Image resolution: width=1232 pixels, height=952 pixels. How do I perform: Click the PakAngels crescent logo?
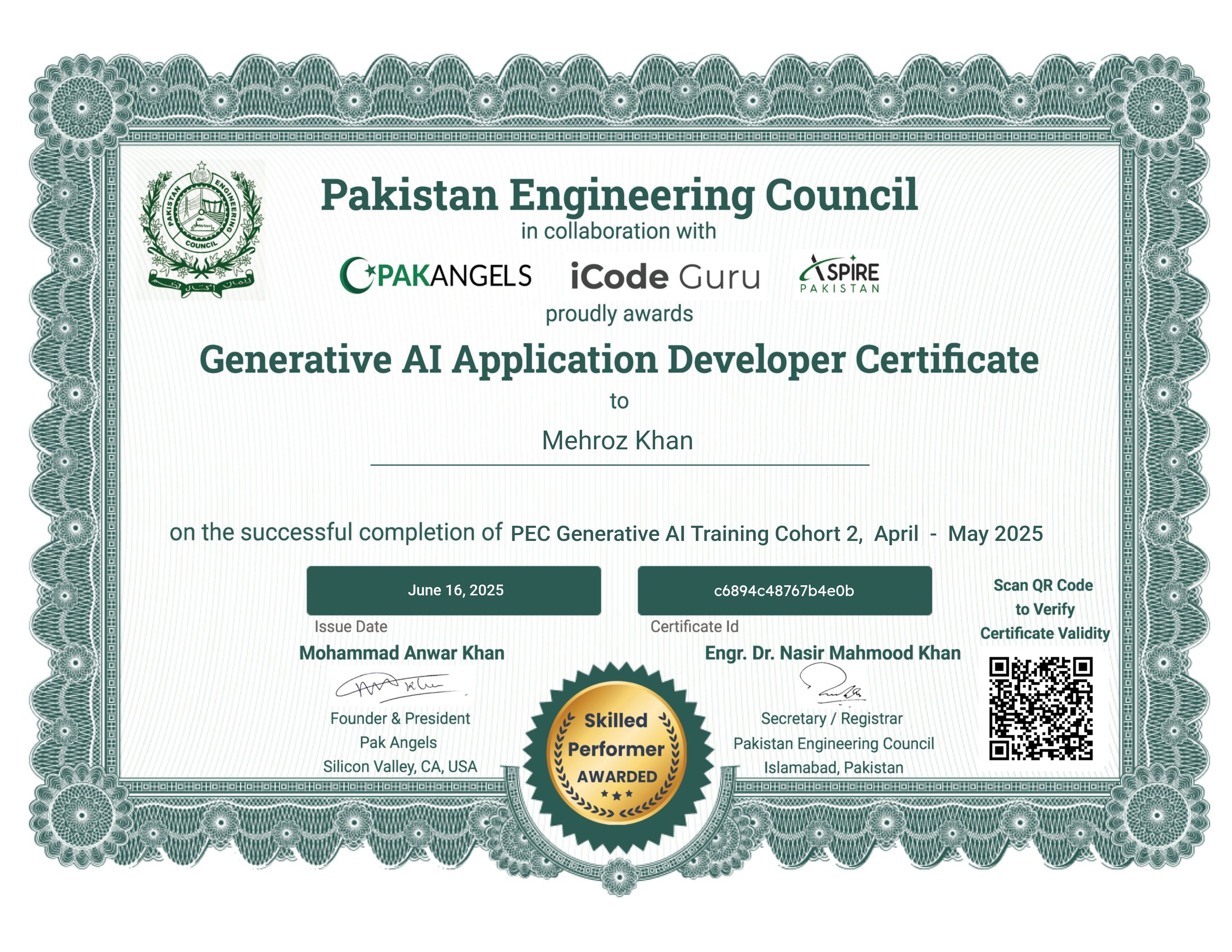point(436,276)
